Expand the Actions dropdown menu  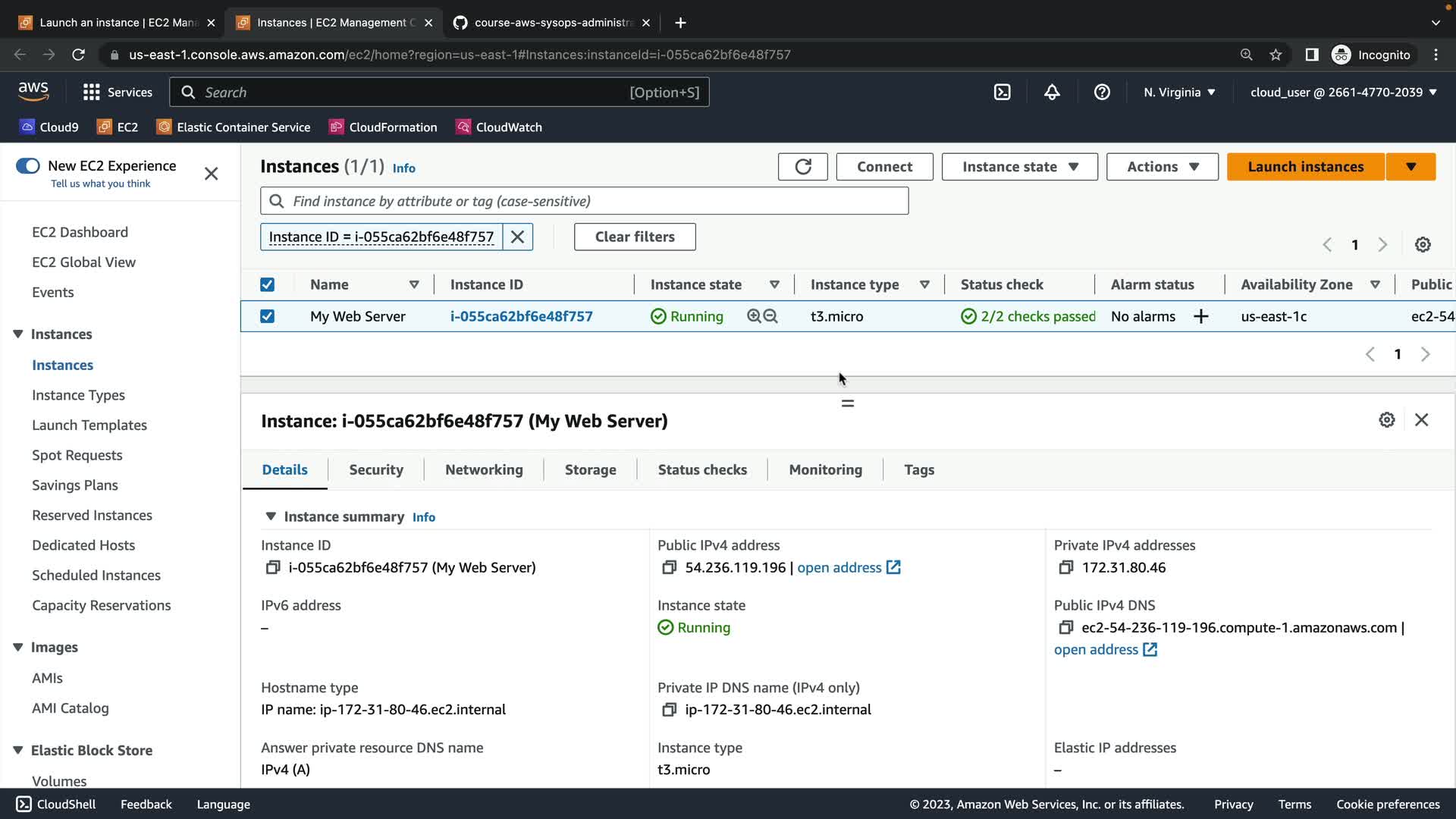(x=1162, y=167)
